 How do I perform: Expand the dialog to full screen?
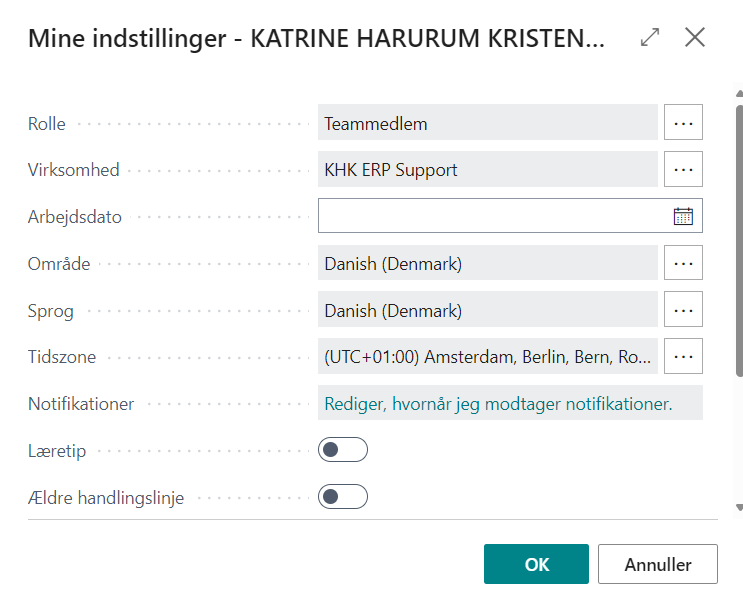tap(650, 38)
